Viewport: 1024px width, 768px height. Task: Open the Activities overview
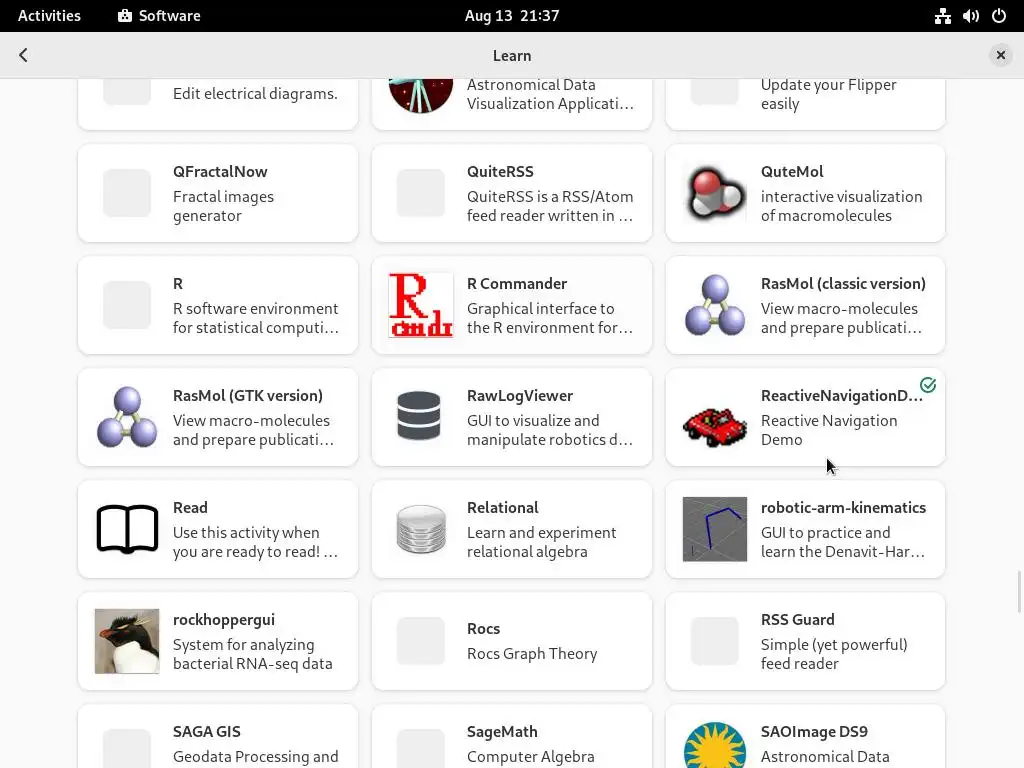(49, 16)
